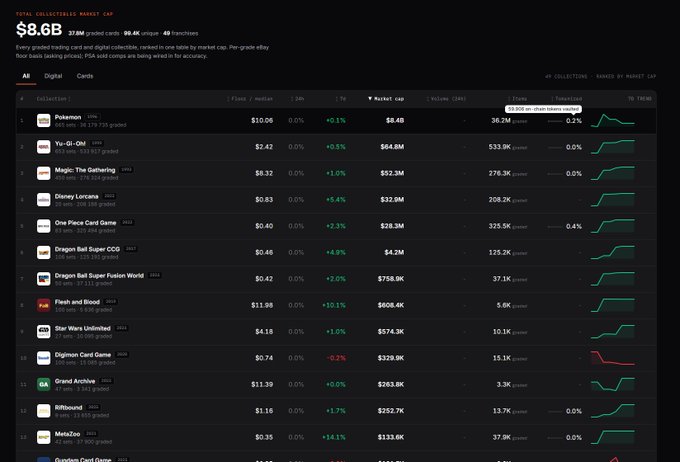Open the Disney Lorcana collection link
This screenshot has height=462, width=680.
coord(76,197)
